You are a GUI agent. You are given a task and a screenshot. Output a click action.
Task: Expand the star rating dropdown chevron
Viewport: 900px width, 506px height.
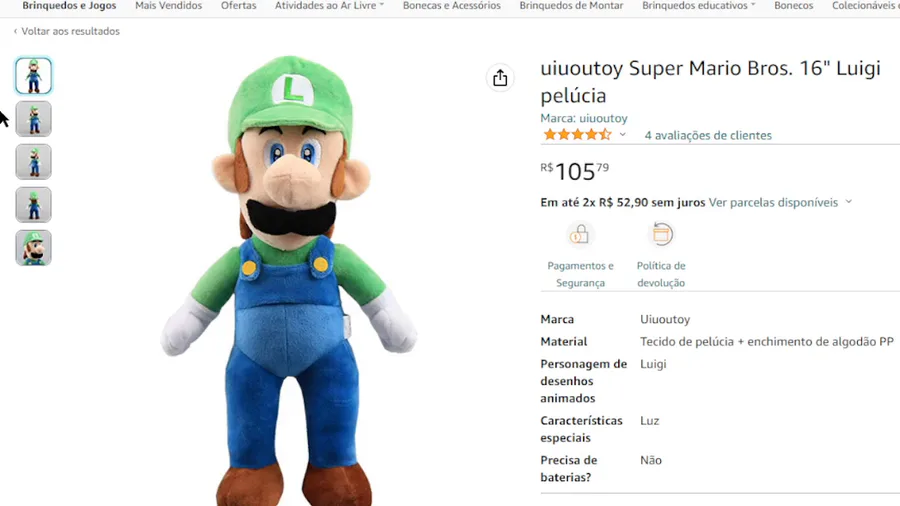pos(622,135)
